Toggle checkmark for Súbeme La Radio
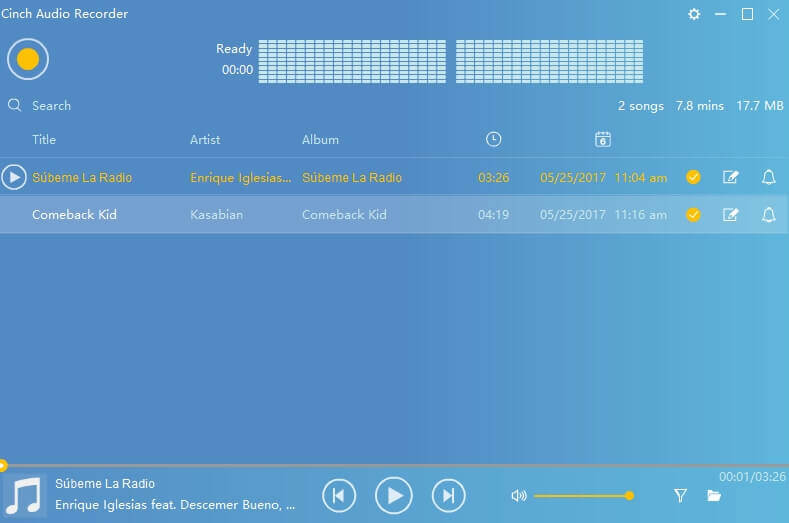The width and height of the screenshot is (789, 523). (693, 177)
